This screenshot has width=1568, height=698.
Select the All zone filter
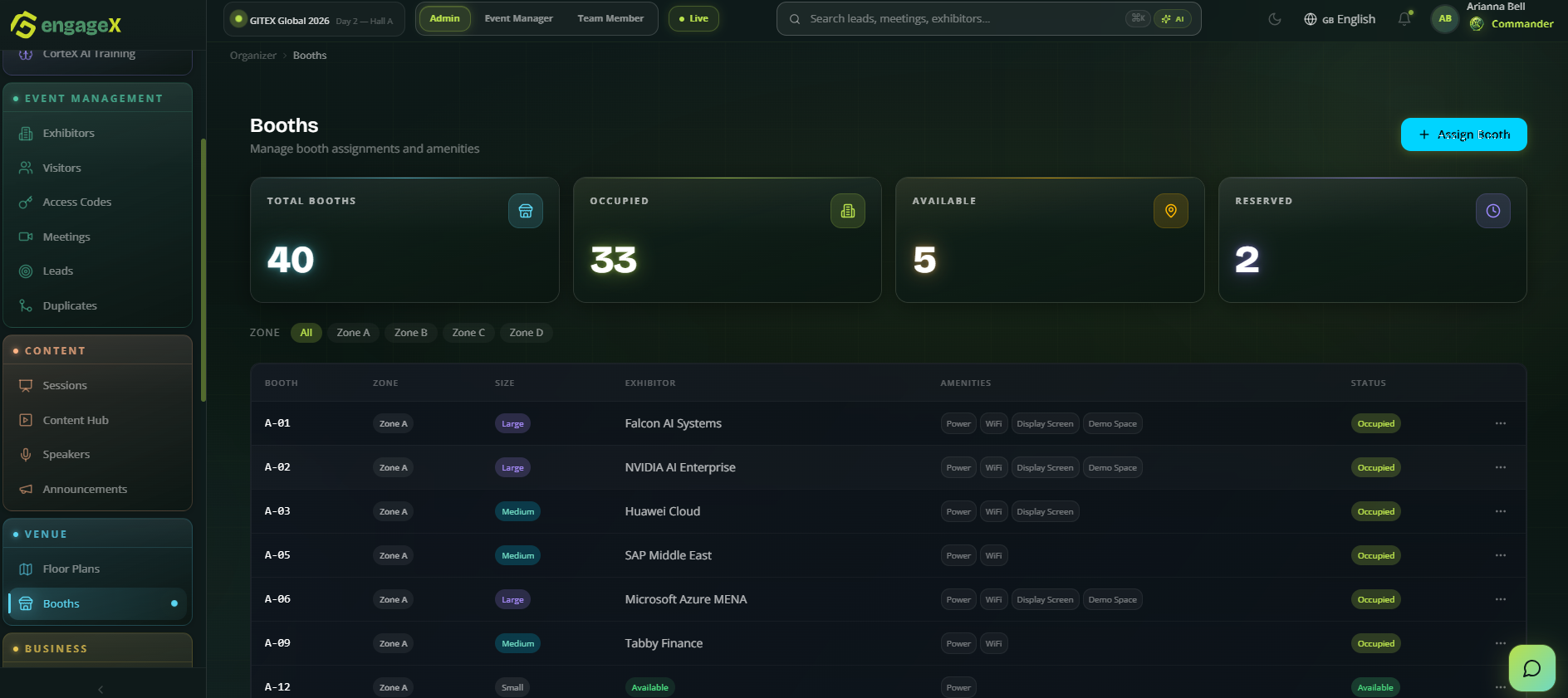[306, 333]
